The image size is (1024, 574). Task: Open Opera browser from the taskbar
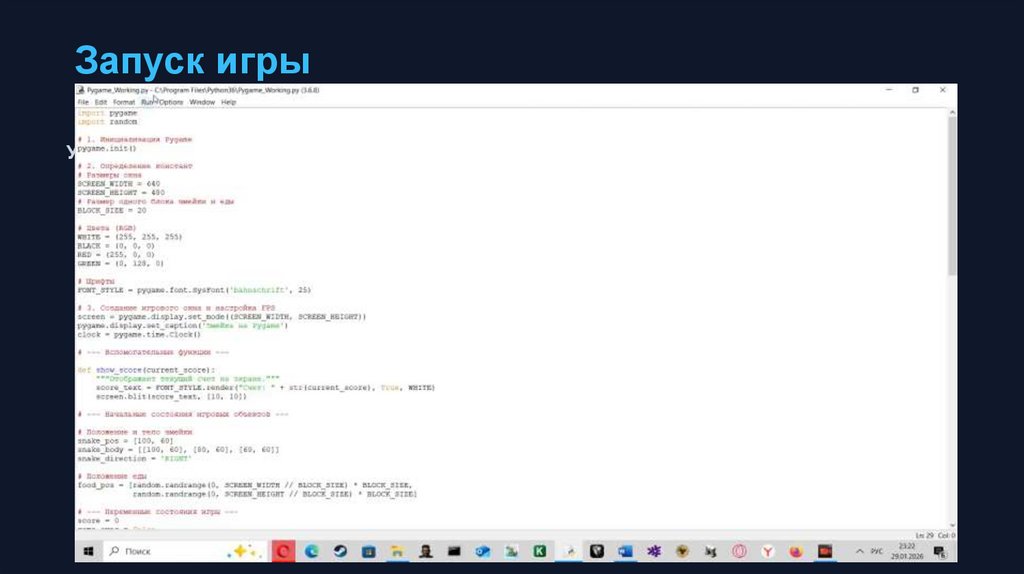tap(739, 551)
